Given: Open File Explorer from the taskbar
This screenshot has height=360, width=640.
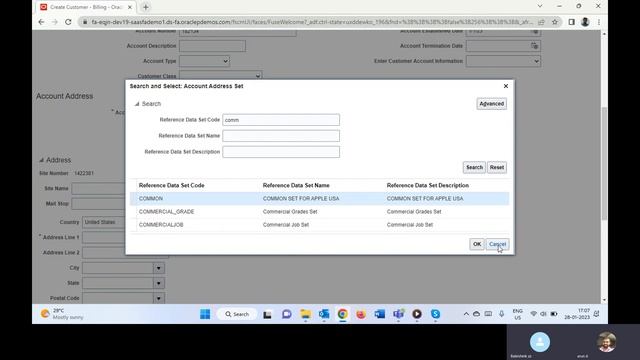Looking at the screenshot, I should click(x=305, y=314).
